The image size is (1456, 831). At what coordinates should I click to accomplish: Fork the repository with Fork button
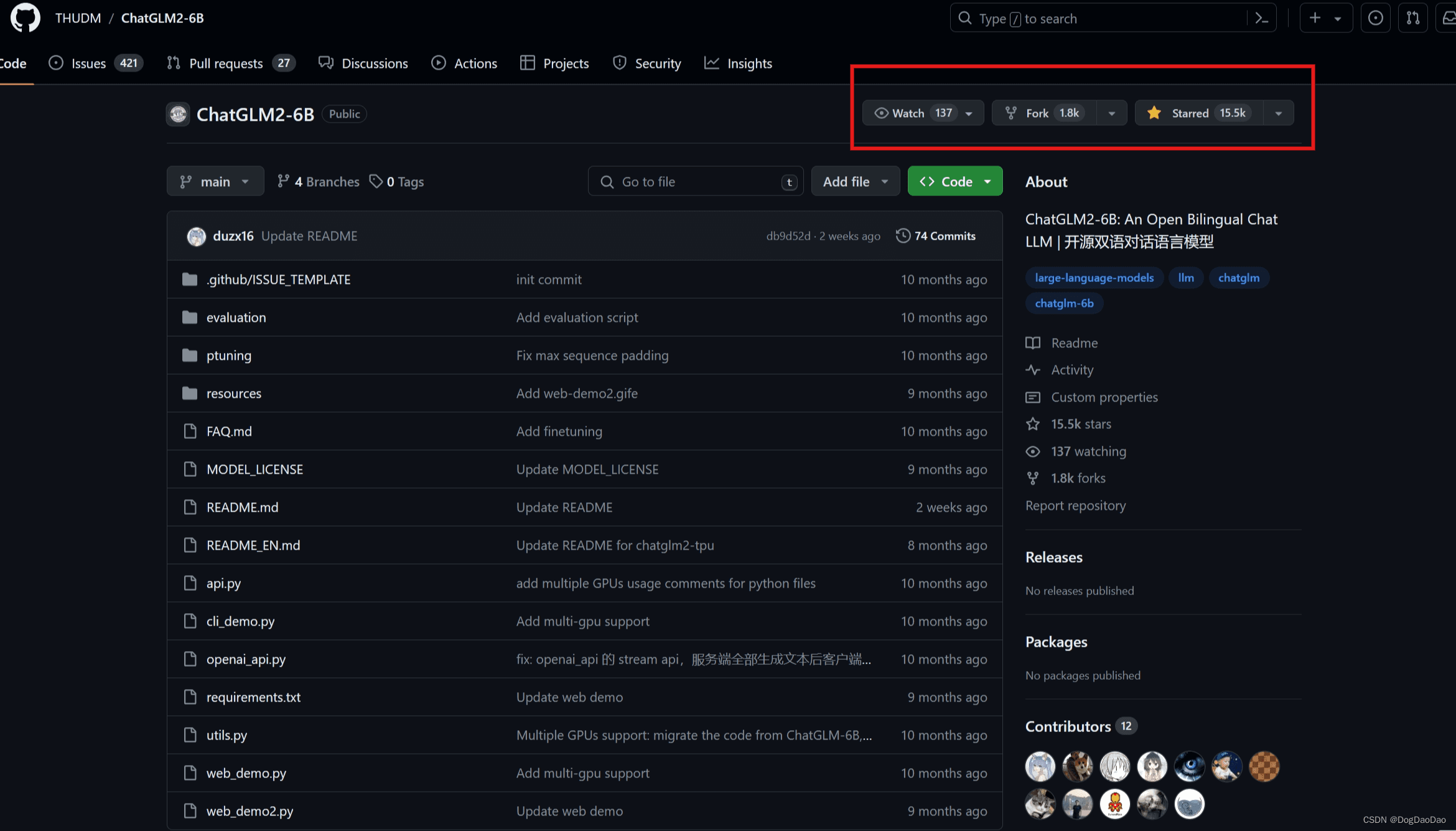1045,113
